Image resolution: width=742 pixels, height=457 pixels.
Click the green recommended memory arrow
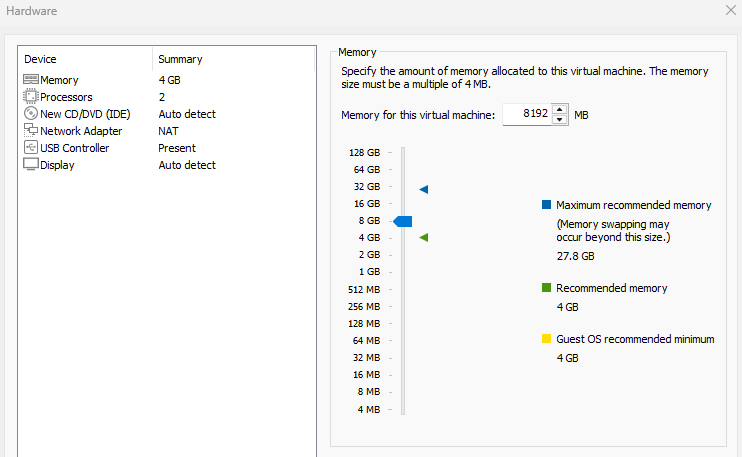pos(424,237)
